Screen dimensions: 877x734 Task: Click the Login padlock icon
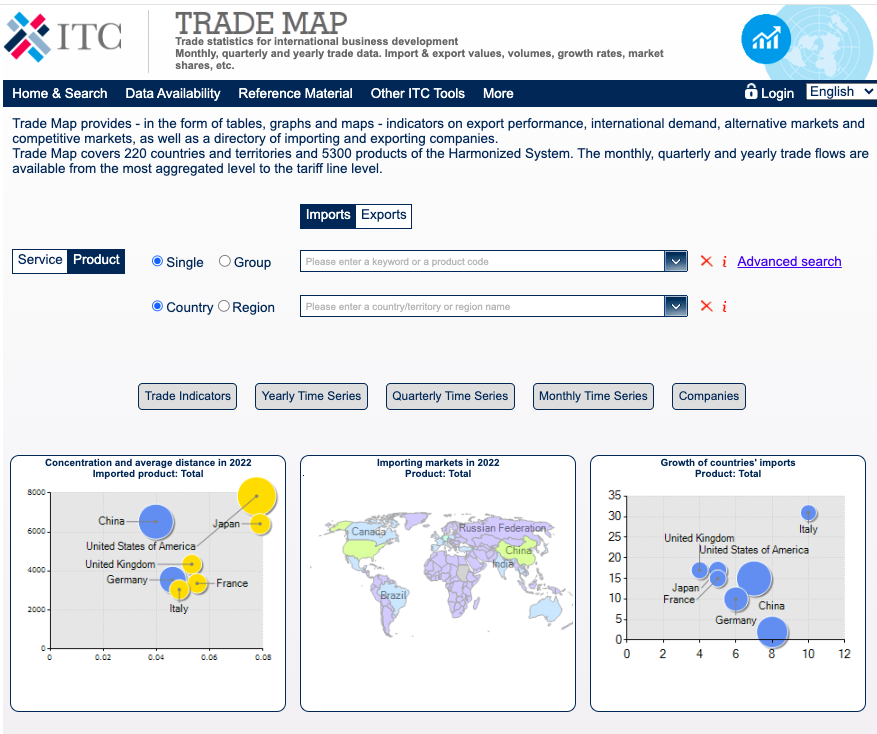(751, 91)
